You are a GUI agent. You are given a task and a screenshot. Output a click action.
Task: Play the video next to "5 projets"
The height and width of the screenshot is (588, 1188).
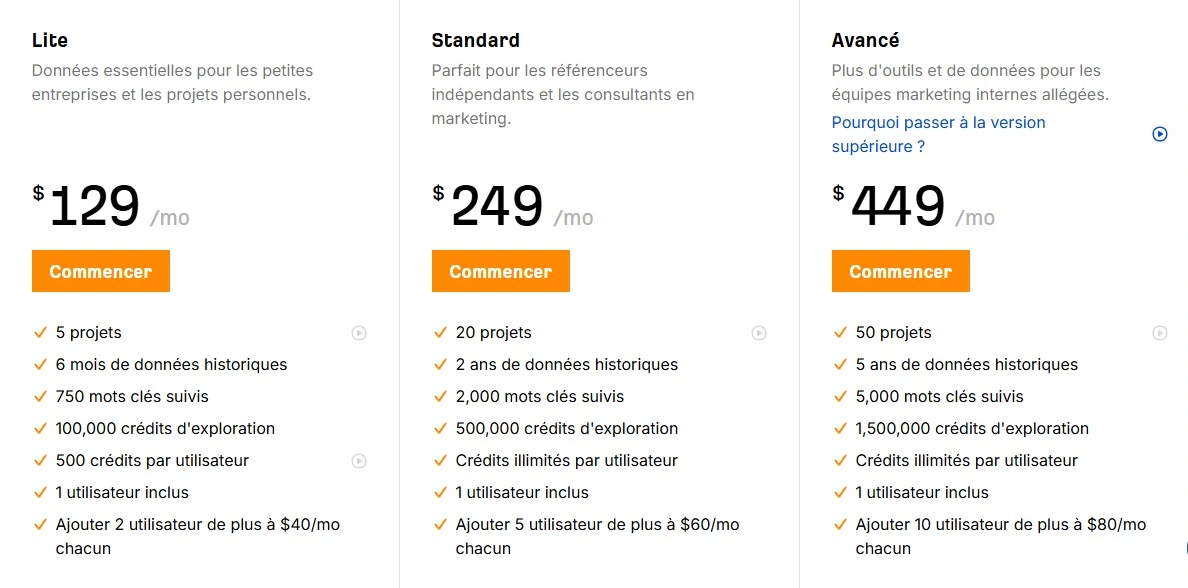pos(359,333)
